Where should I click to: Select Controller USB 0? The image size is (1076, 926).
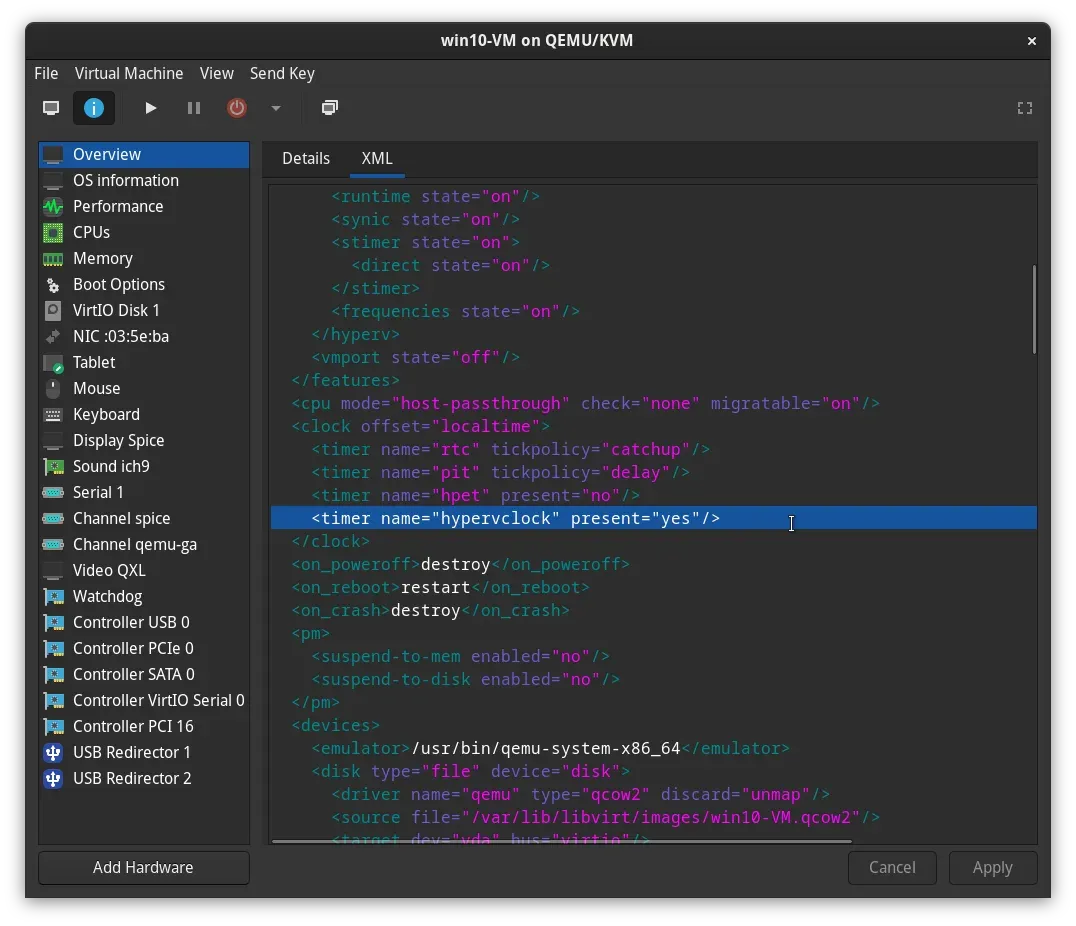pos(144,623)
